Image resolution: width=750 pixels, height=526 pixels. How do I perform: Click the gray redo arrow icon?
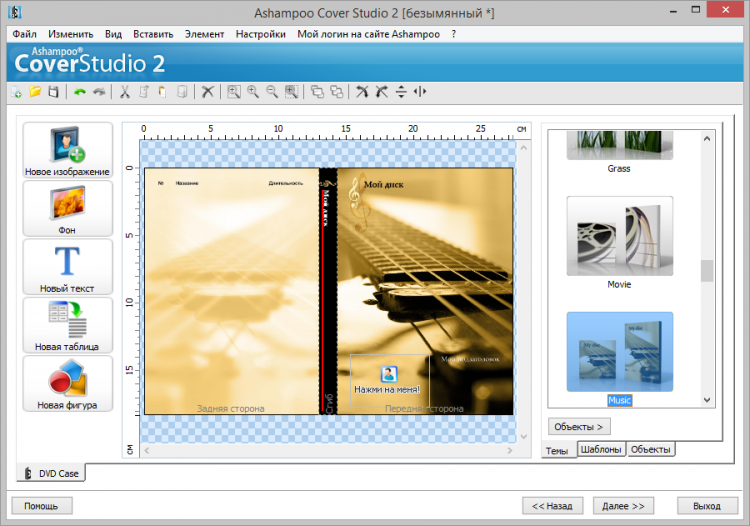point(99,92)
